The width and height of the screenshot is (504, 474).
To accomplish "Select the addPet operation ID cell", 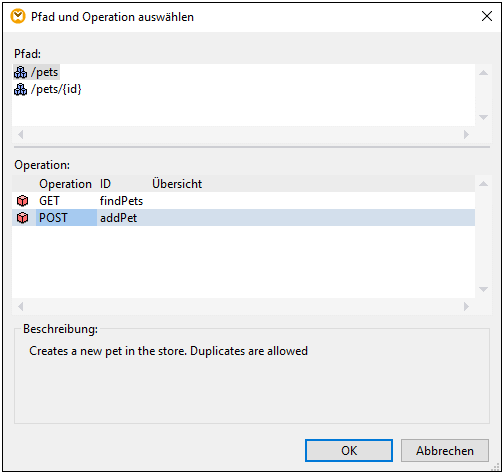I will point(118,218).
